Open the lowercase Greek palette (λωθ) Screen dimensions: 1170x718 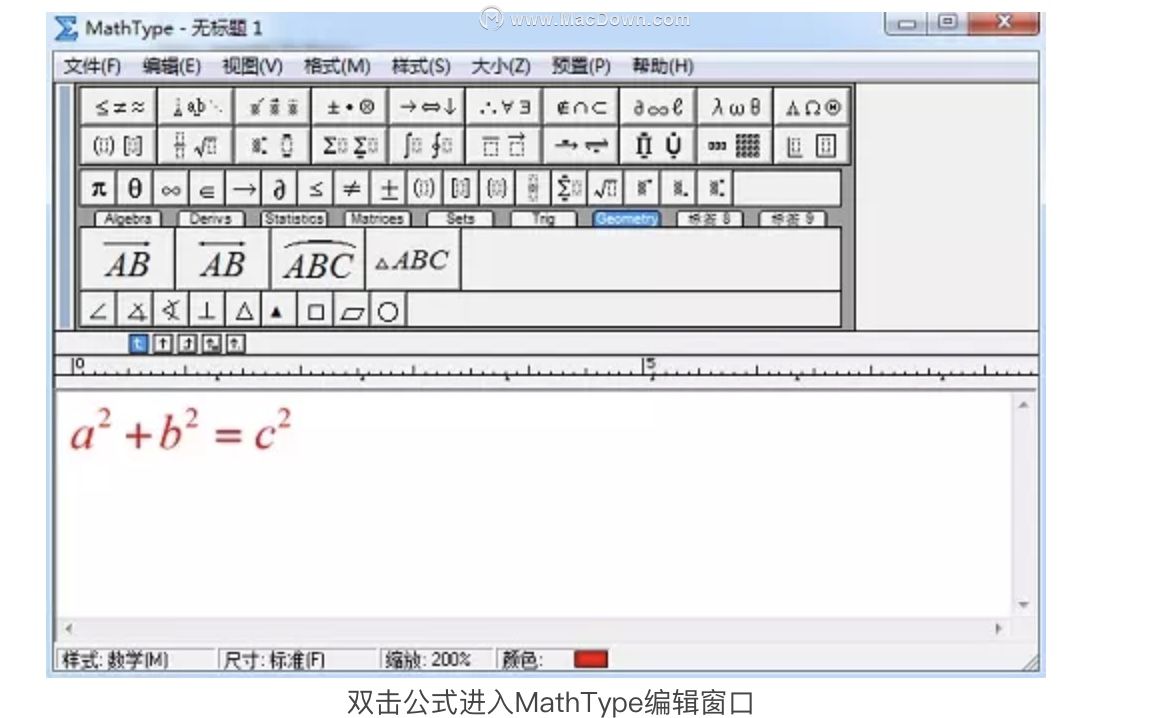pos(735,107)
